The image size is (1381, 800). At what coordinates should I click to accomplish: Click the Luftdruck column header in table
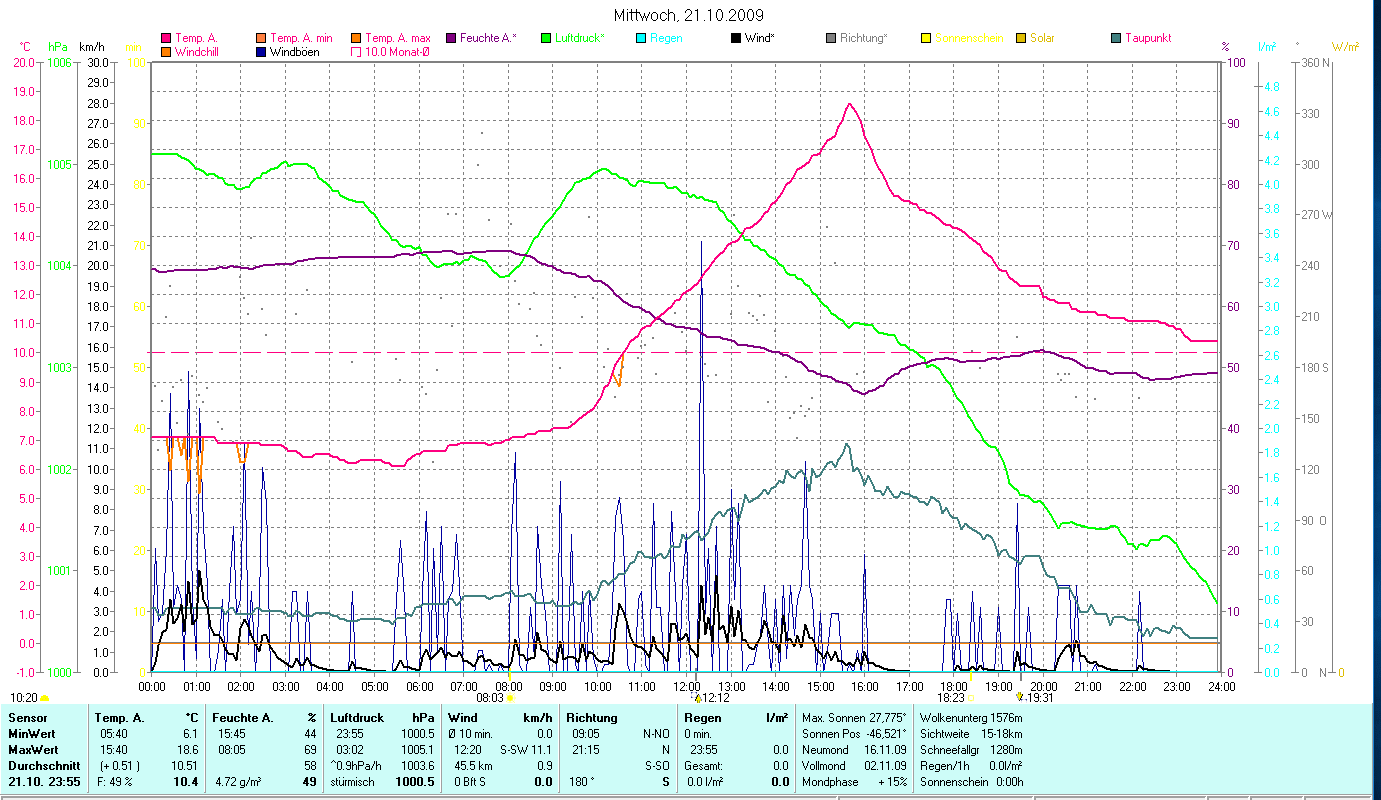(357, 718)
